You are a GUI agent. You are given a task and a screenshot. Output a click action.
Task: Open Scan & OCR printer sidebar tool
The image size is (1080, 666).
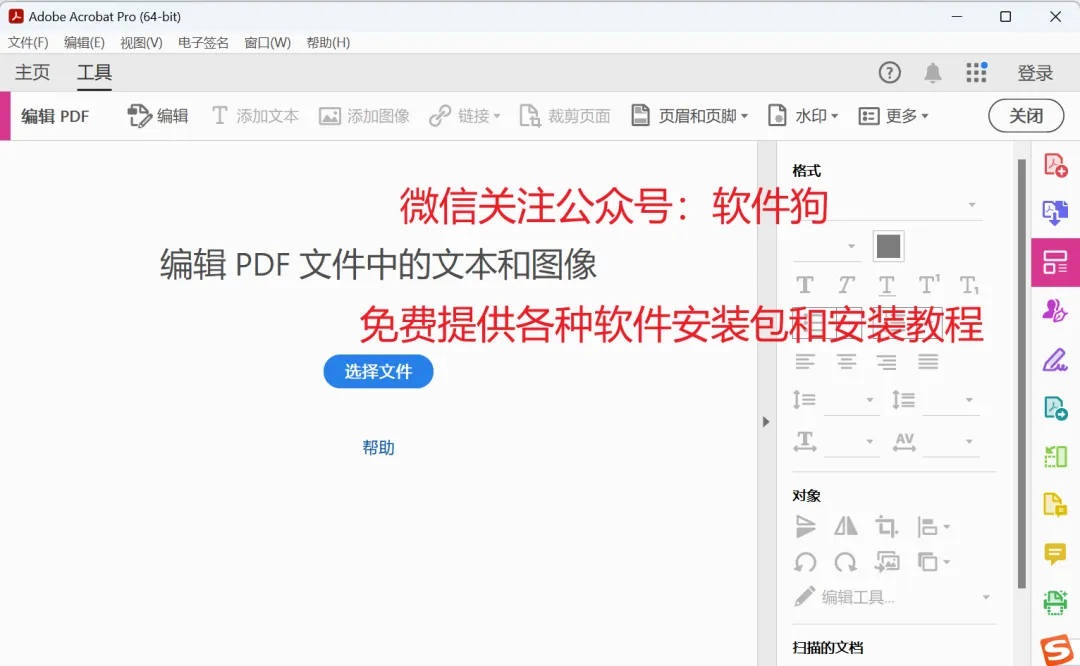pos(1055,603)
